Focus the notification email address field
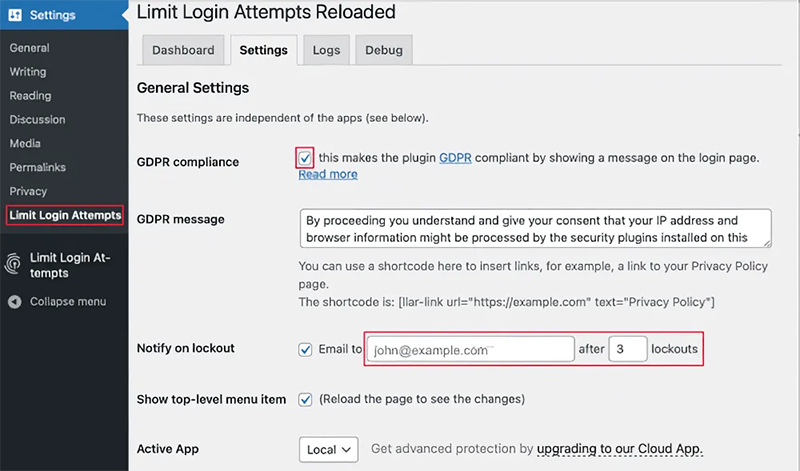800x471 pixels. pos(471,350)
